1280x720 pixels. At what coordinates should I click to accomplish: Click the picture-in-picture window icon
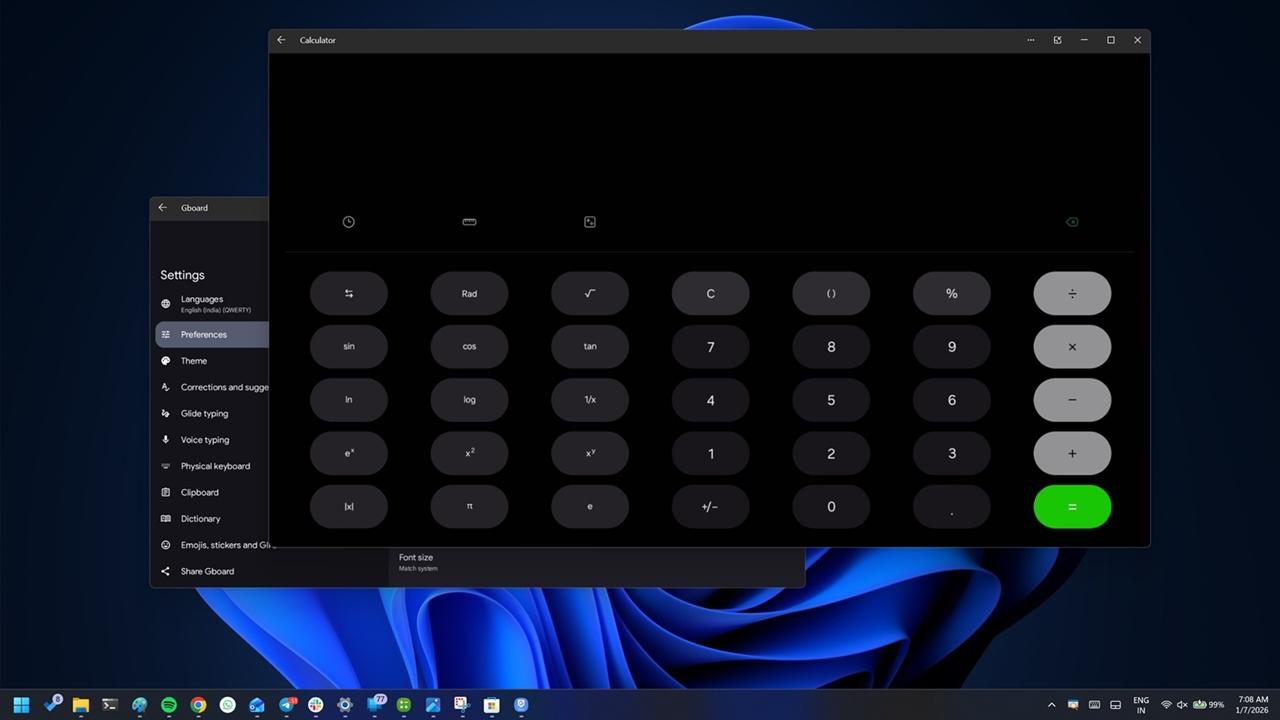tap(1057, 40)
